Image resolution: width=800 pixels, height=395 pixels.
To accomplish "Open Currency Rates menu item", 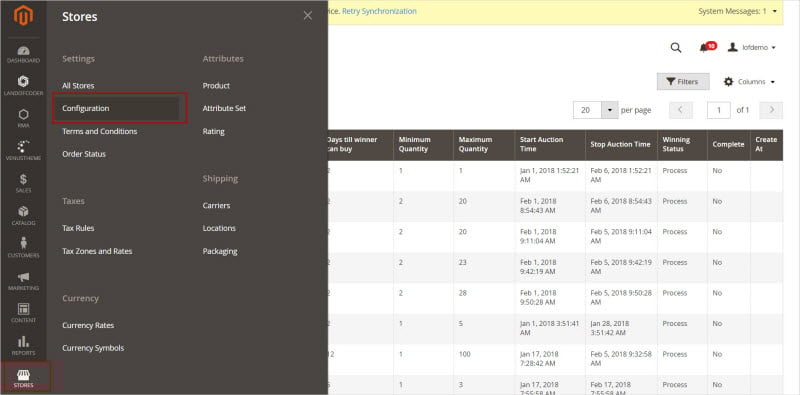I will [x=88, y=325].
